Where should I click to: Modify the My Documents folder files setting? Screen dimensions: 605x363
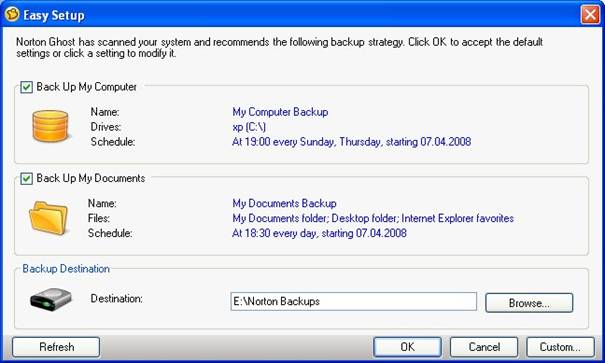373,218
